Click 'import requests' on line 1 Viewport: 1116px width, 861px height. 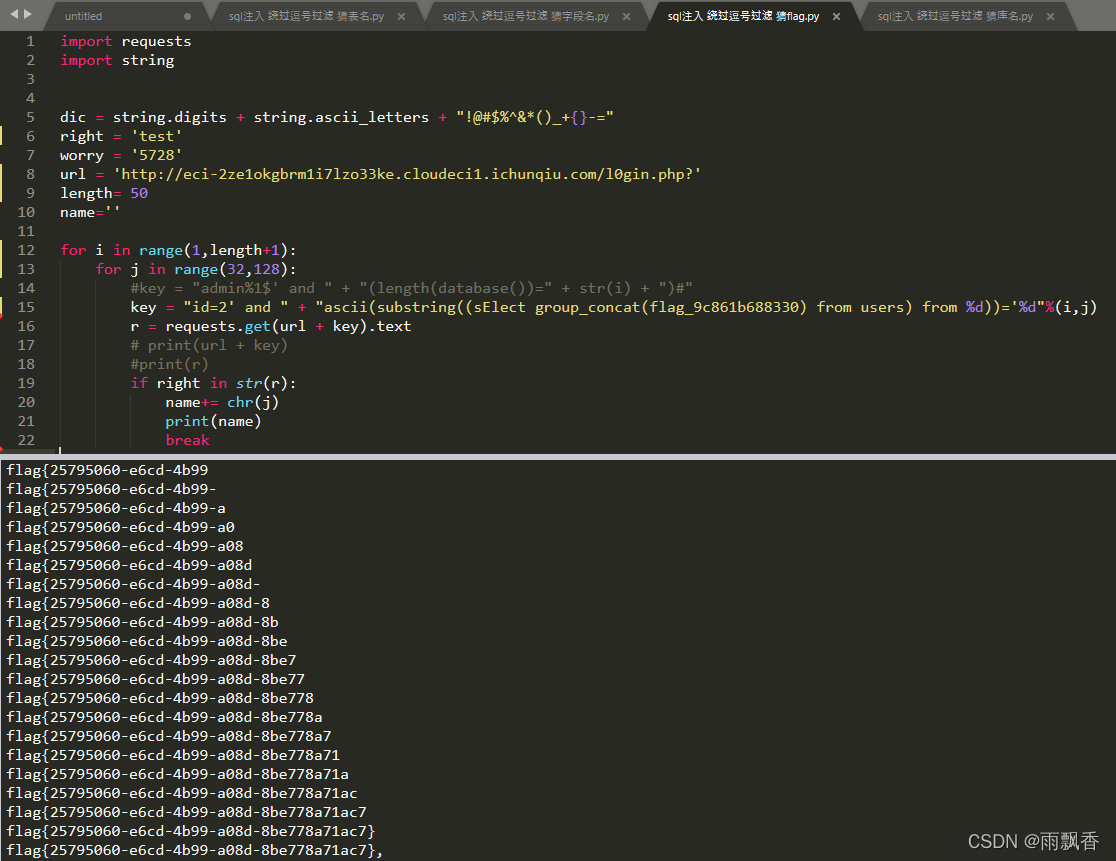click(x=125, y=41)
